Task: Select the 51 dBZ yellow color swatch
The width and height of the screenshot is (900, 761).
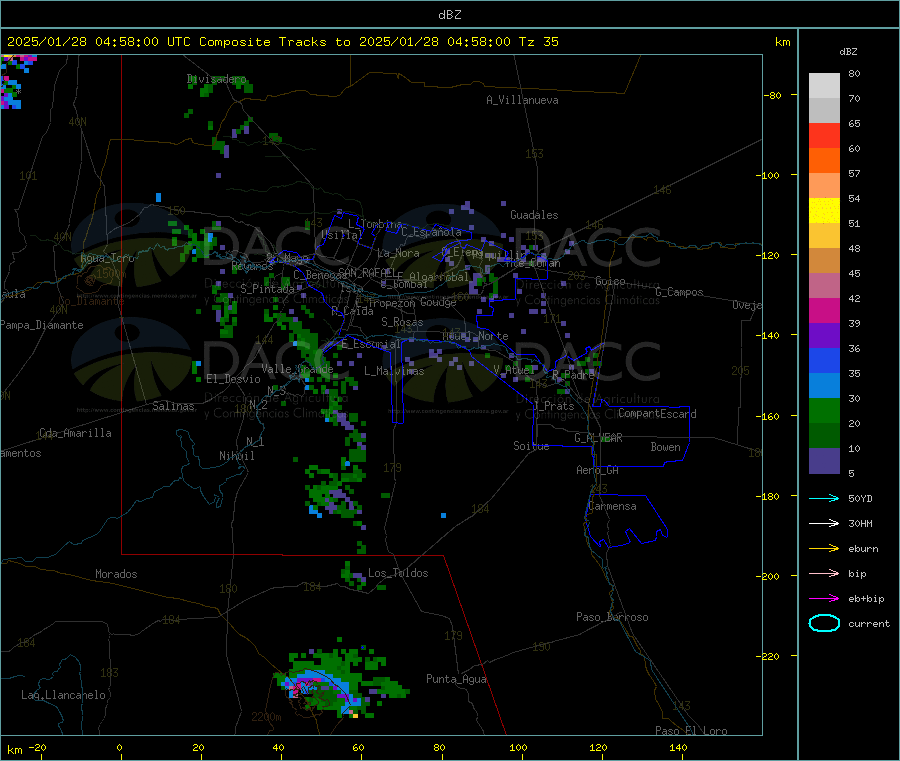Action: point(824,211)
